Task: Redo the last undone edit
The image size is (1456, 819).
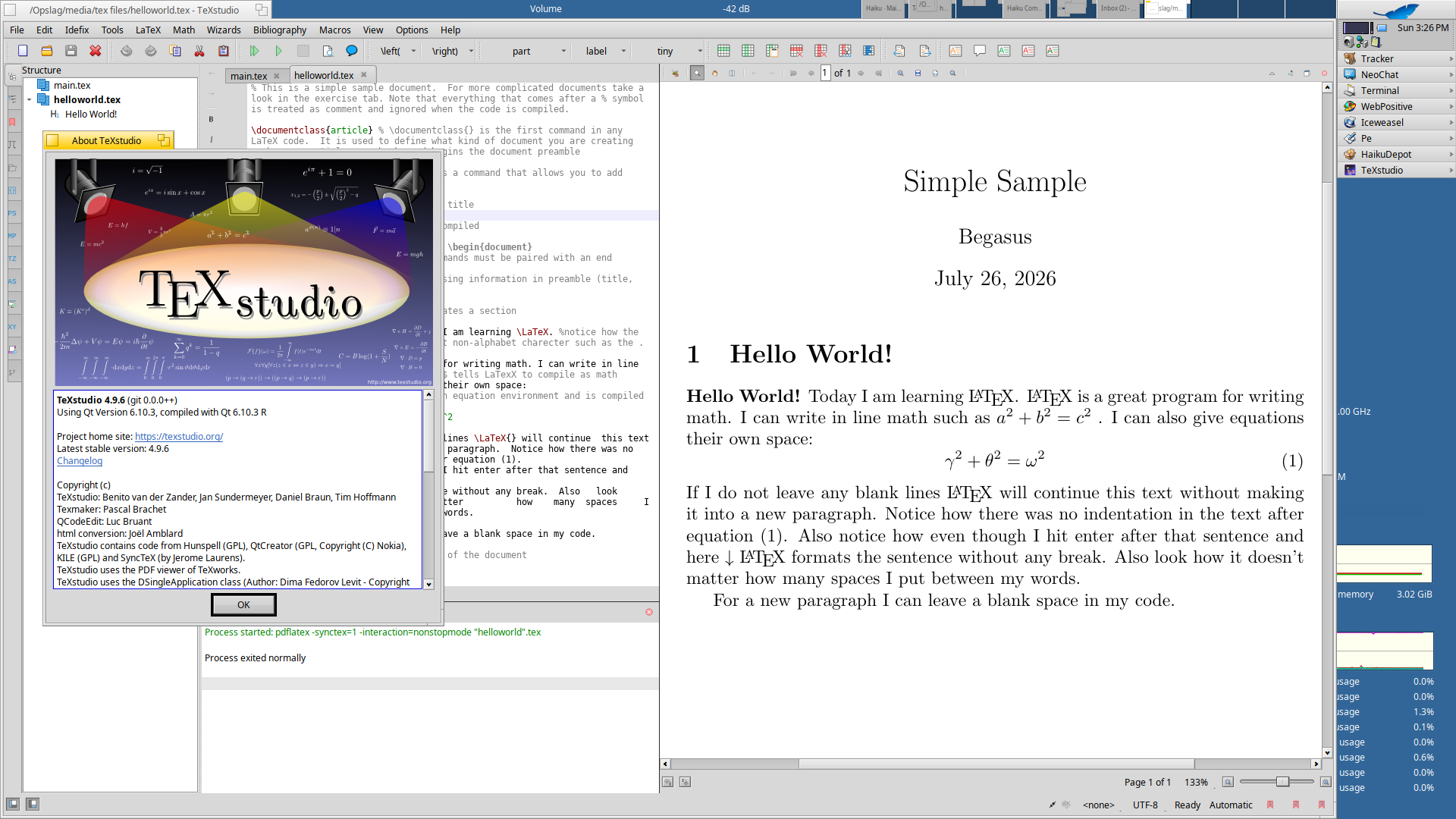Action: point(151,51)
